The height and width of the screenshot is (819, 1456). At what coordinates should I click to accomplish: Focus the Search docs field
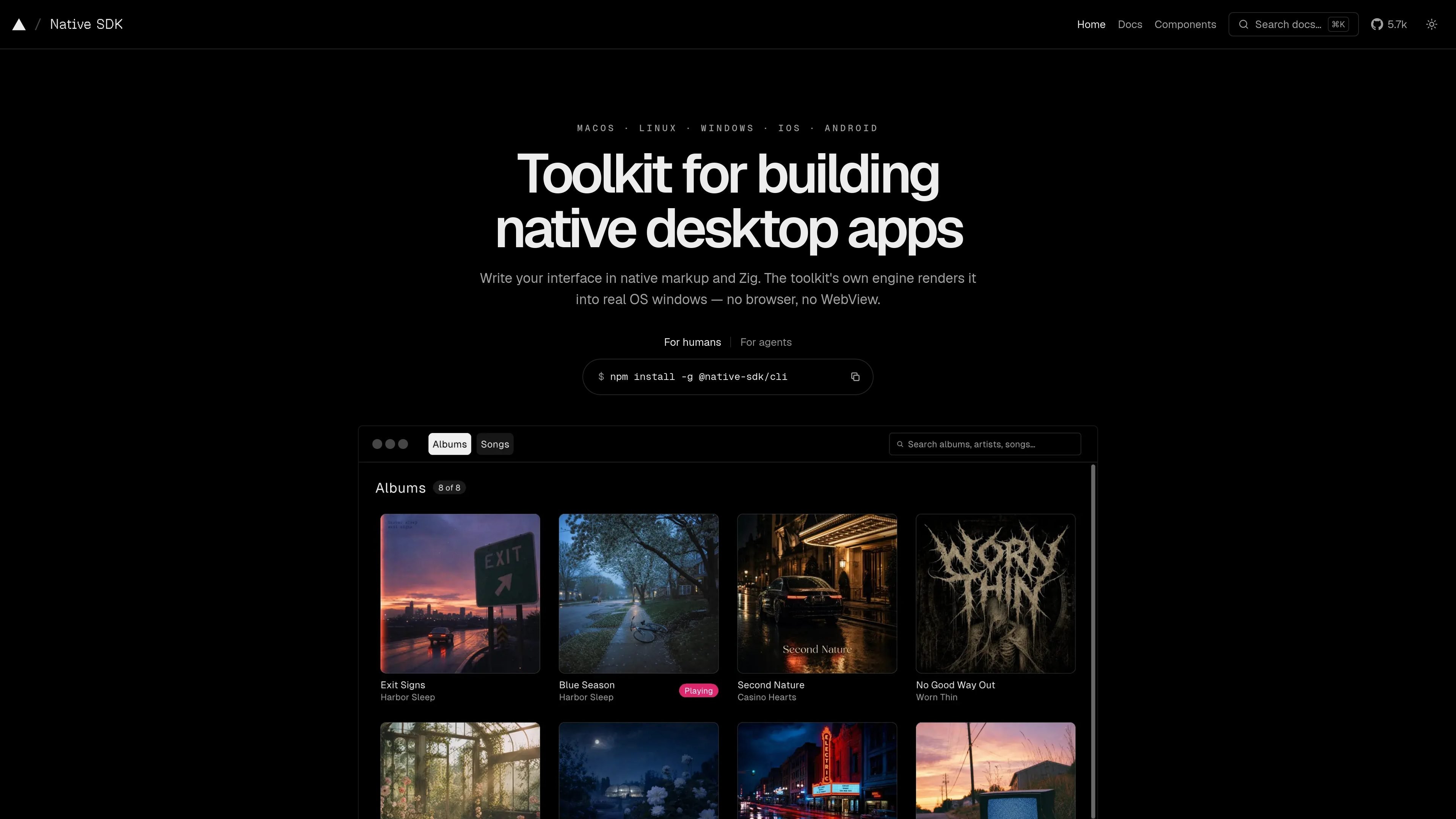pos(1293,24)
